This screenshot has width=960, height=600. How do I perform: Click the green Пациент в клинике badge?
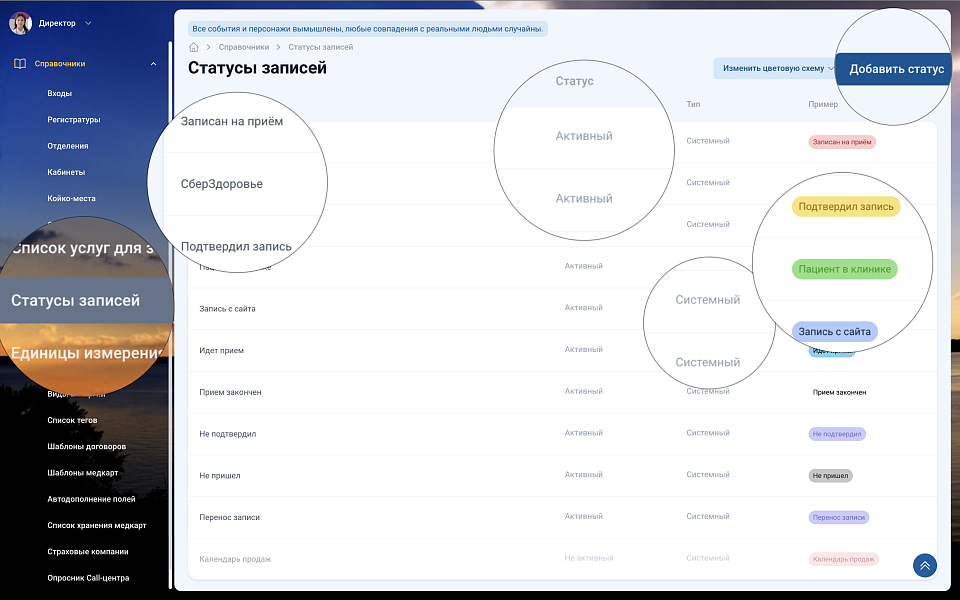845,269
